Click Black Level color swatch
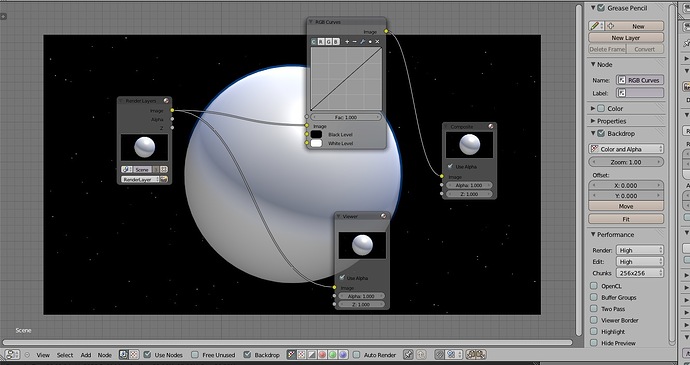 click(316, 134)
